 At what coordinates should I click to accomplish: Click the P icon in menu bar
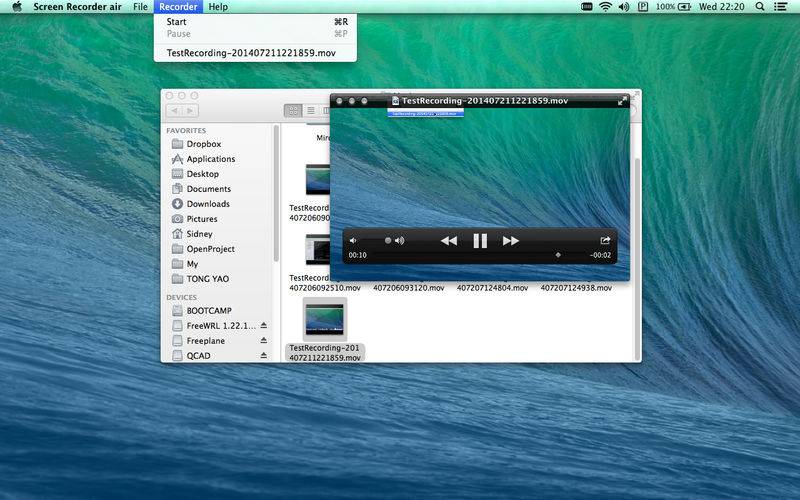[x=643, y=7]
